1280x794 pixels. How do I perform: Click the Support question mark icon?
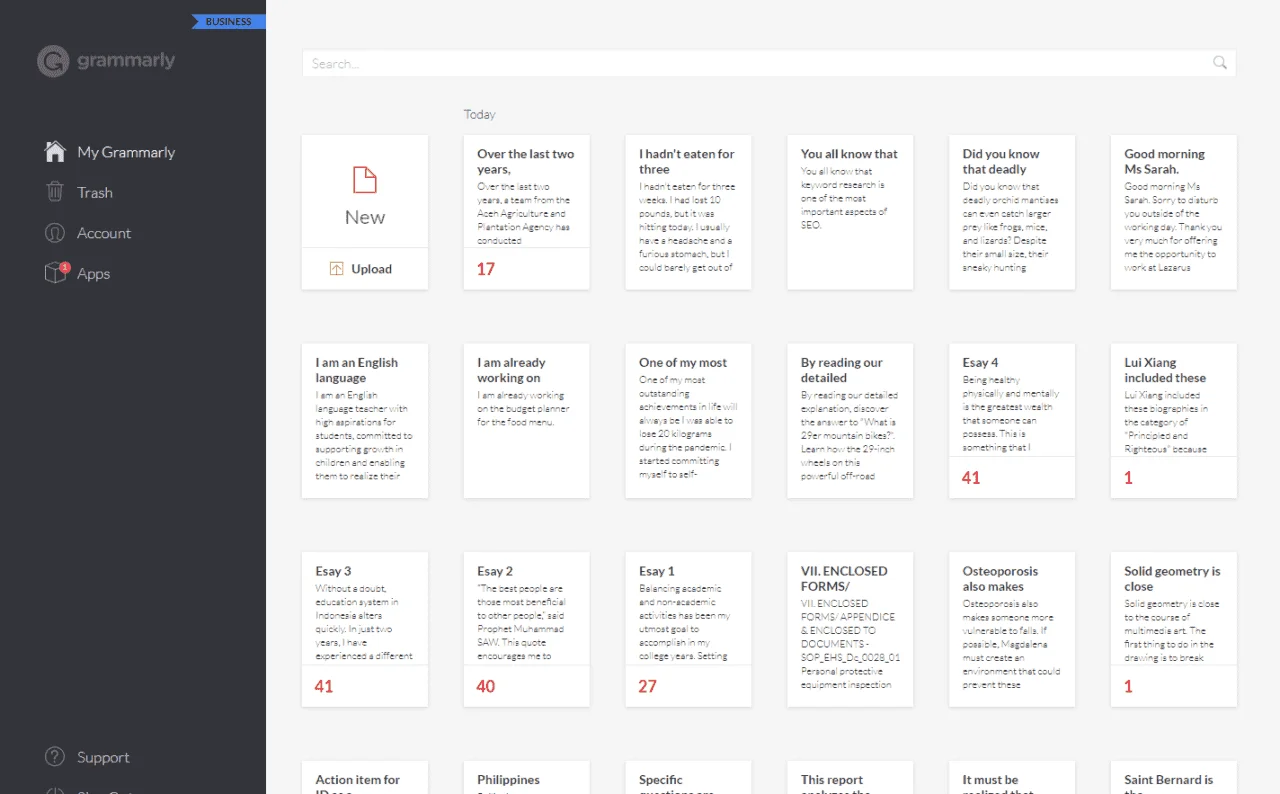(x=55, y=757)
